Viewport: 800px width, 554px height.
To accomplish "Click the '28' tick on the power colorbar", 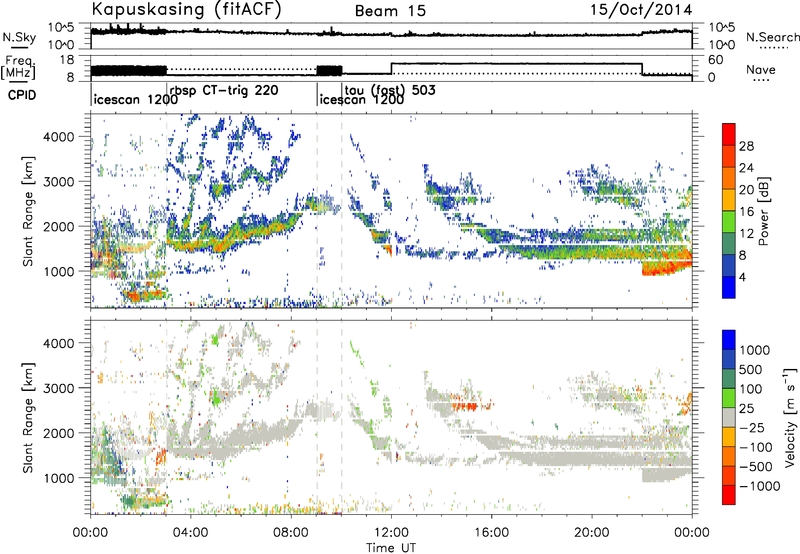I will (x=746, y=146).
